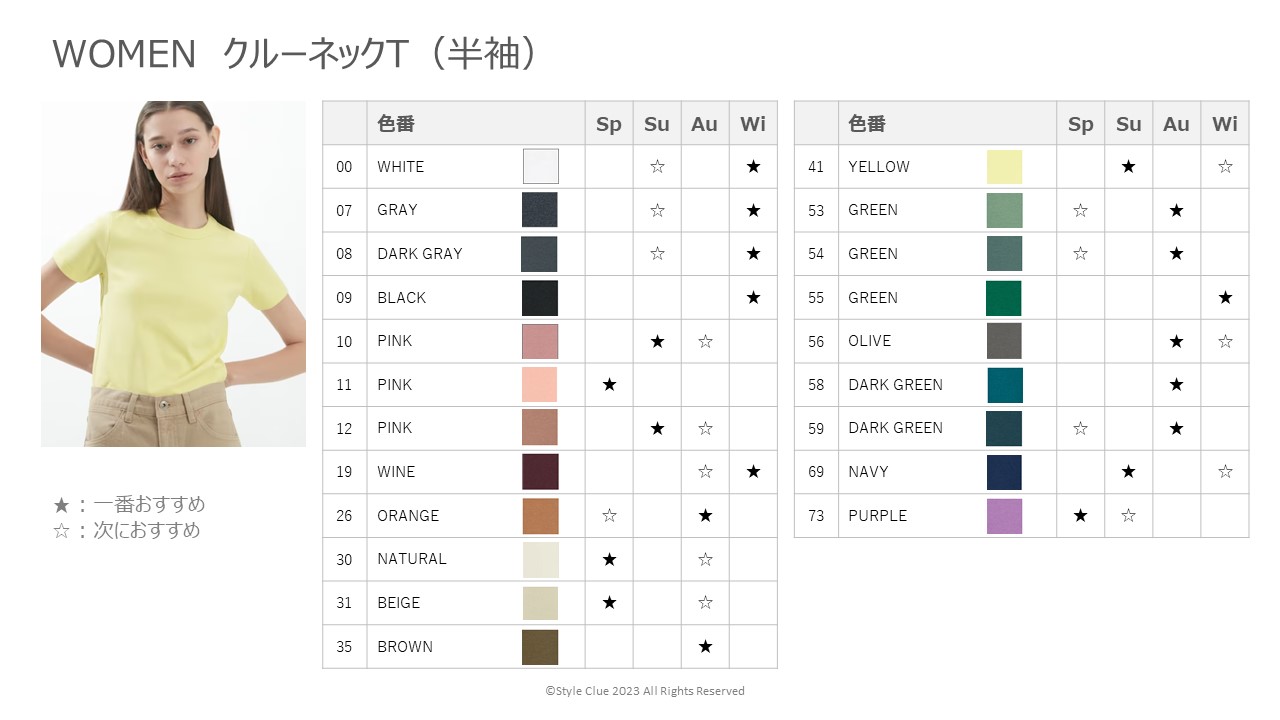Click the model photo in yellow T-shirt
1280x720 pixels.
173,273
